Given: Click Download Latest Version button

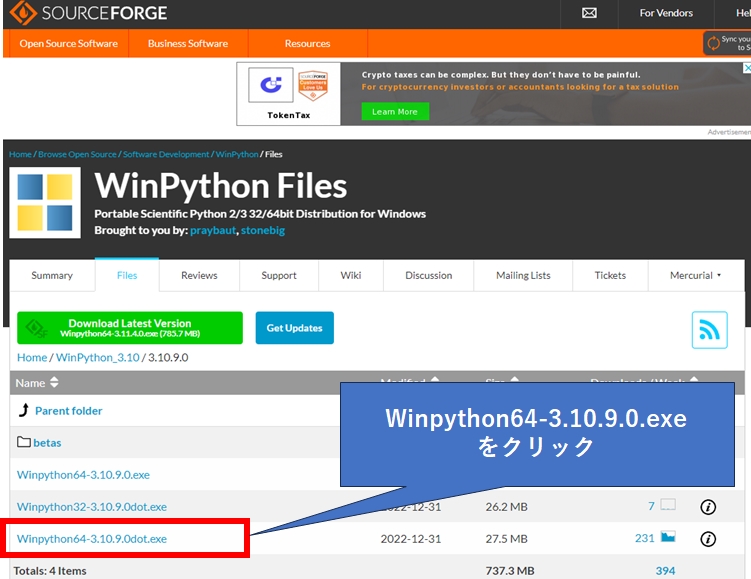Looking at the screenshot, I should [130, 328].
